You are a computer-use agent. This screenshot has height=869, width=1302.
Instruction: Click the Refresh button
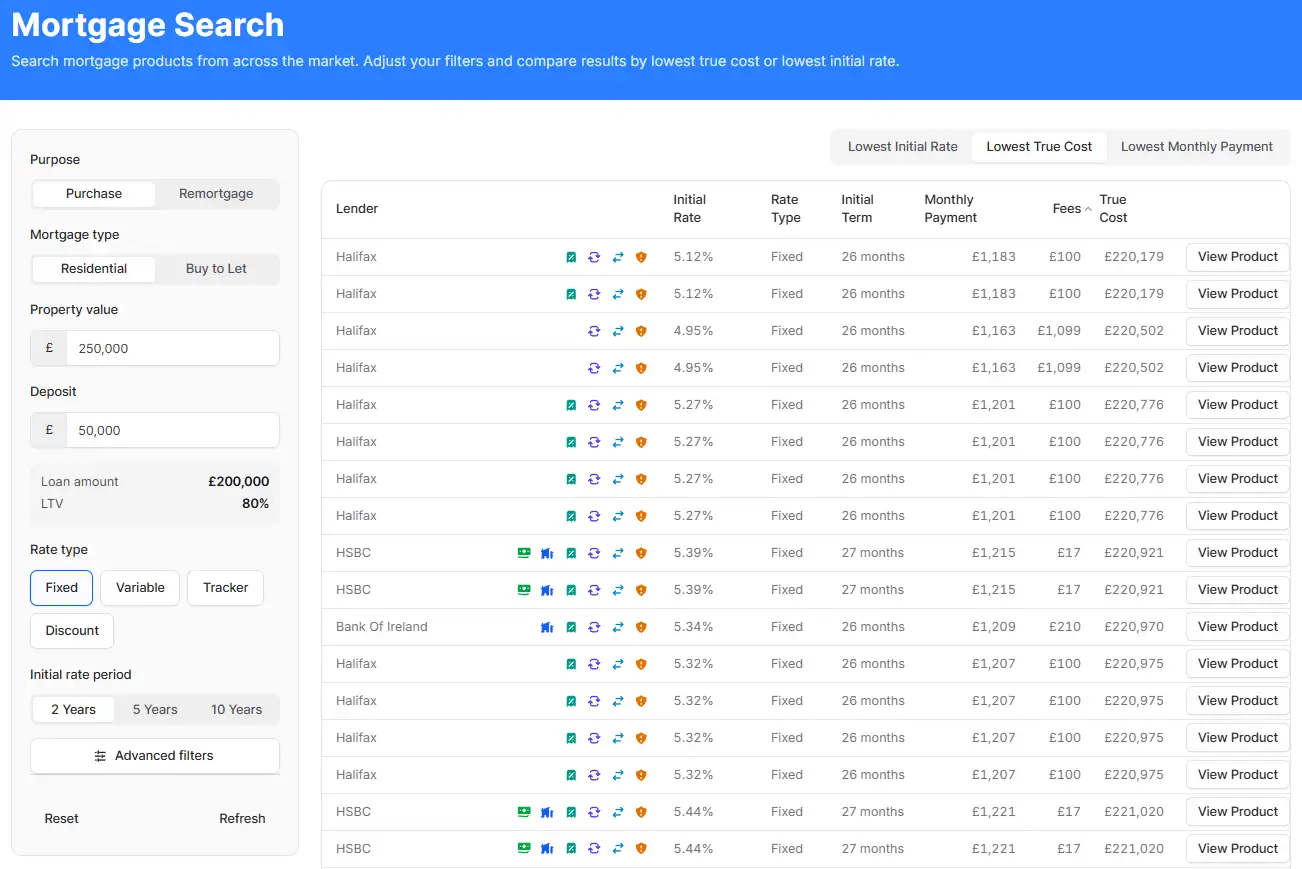point(242,819)
